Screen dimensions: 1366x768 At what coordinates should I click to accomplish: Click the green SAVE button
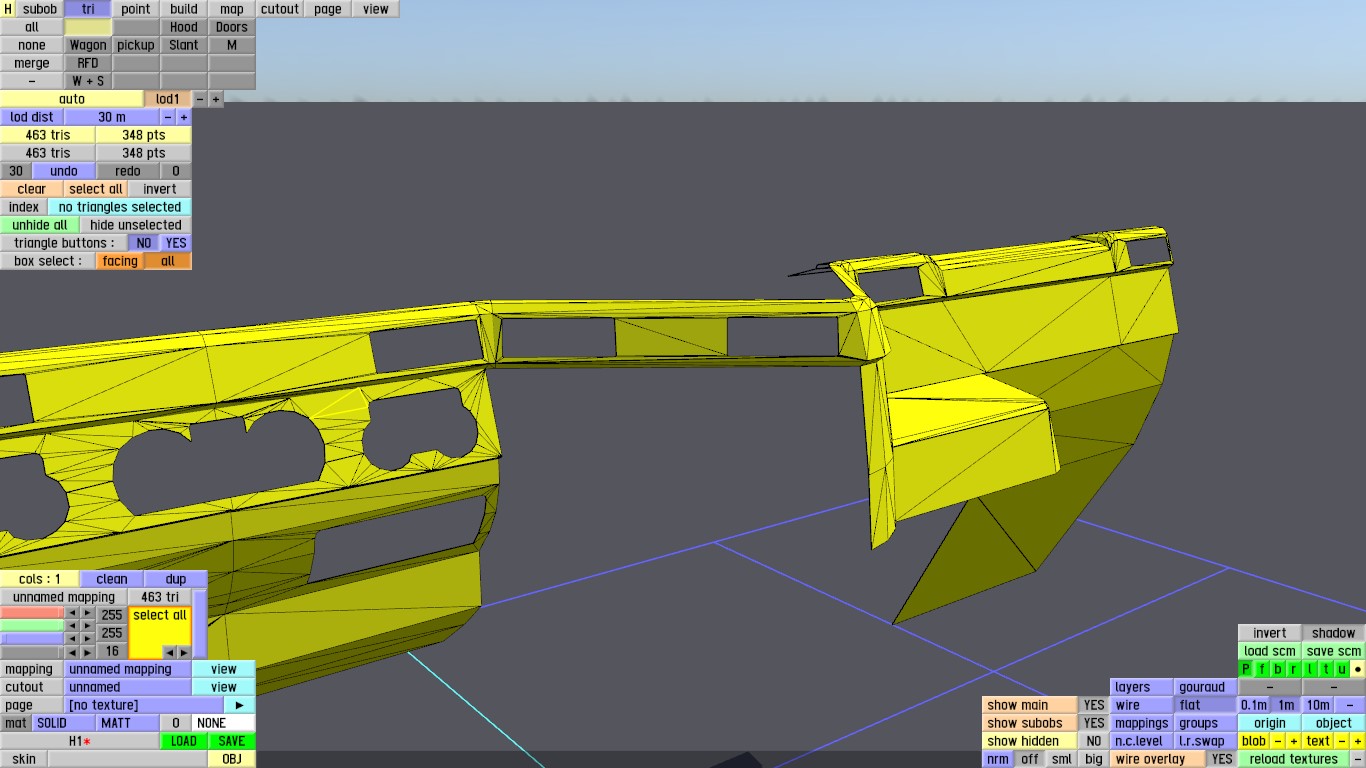tap(232, 741)
